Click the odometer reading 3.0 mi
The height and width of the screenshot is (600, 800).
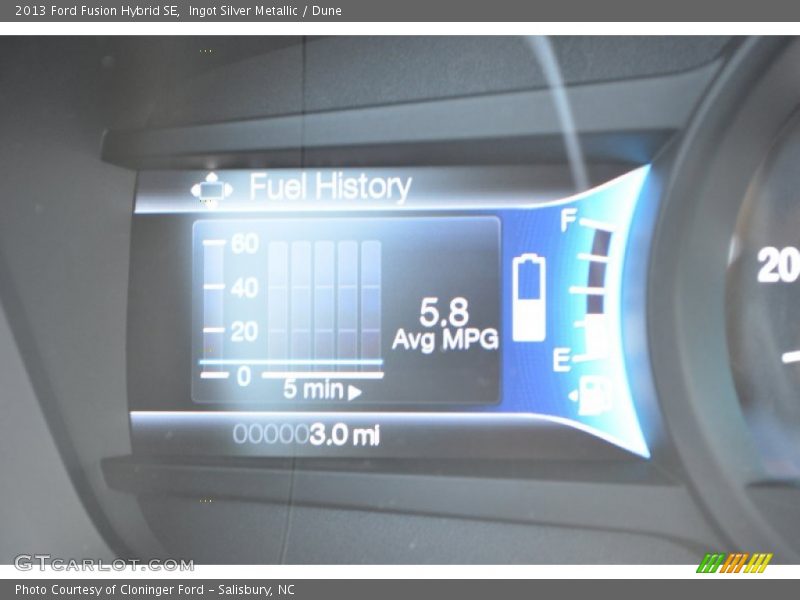(344, 435)
